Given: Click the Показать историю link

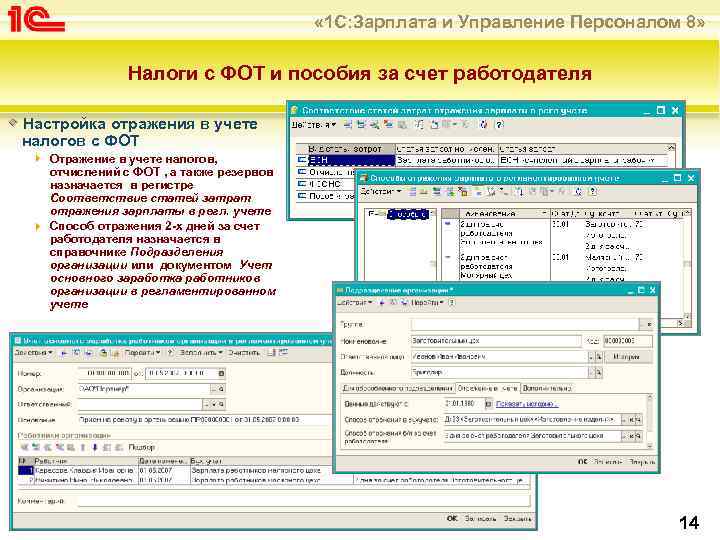Looking at the screenshot, I should [527, 404].
